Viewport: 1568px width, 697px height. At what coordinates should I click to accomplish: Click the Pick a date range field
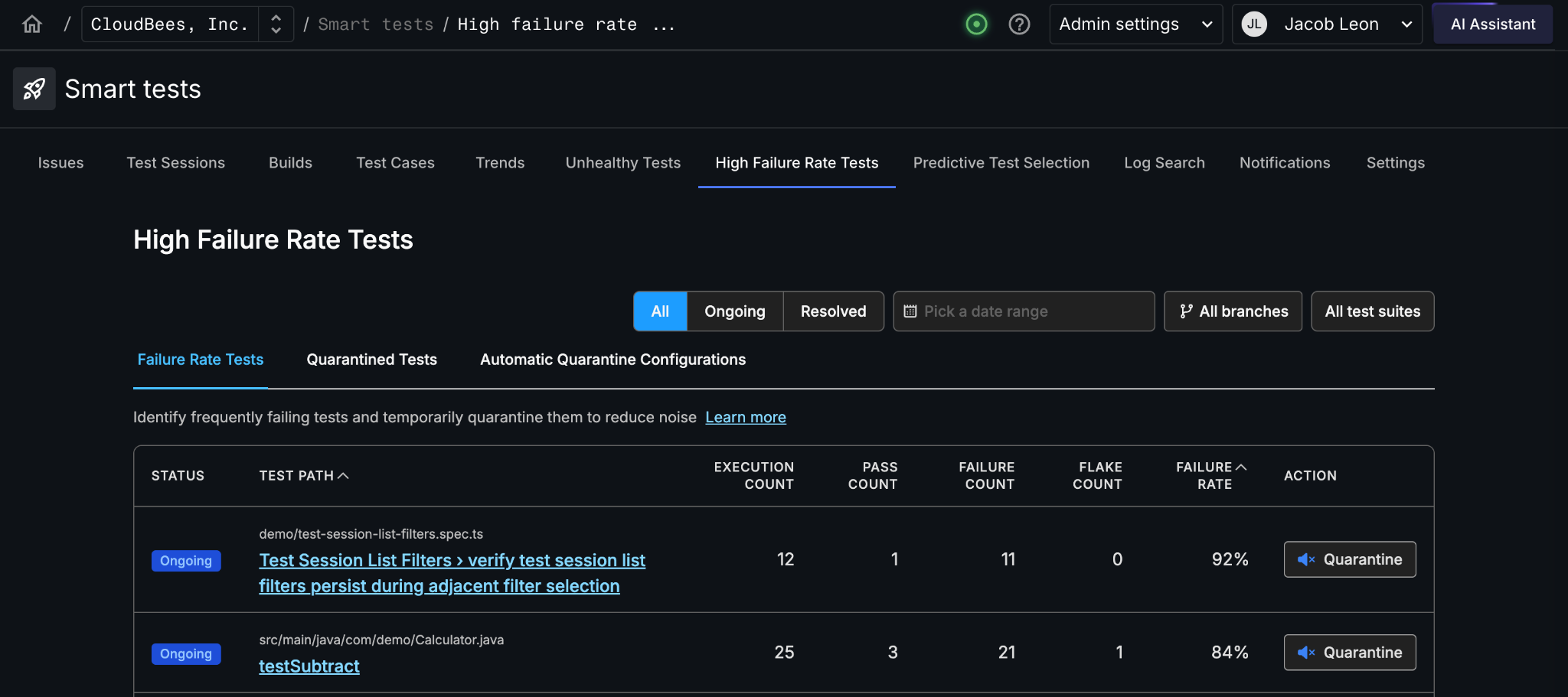(1024, 311)
